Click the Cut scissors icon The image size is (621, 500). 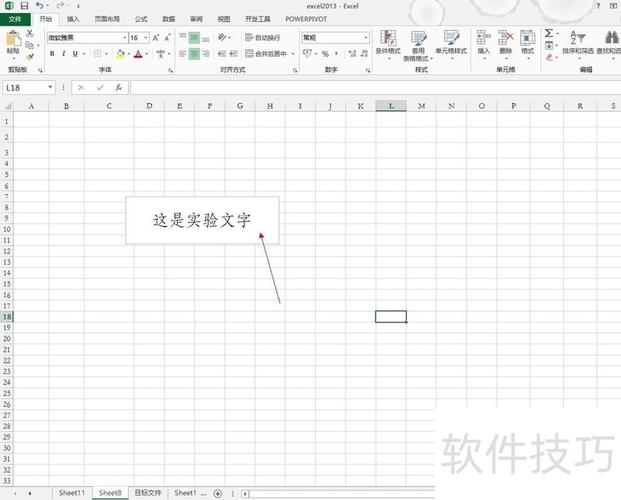(x=30, y=33)
